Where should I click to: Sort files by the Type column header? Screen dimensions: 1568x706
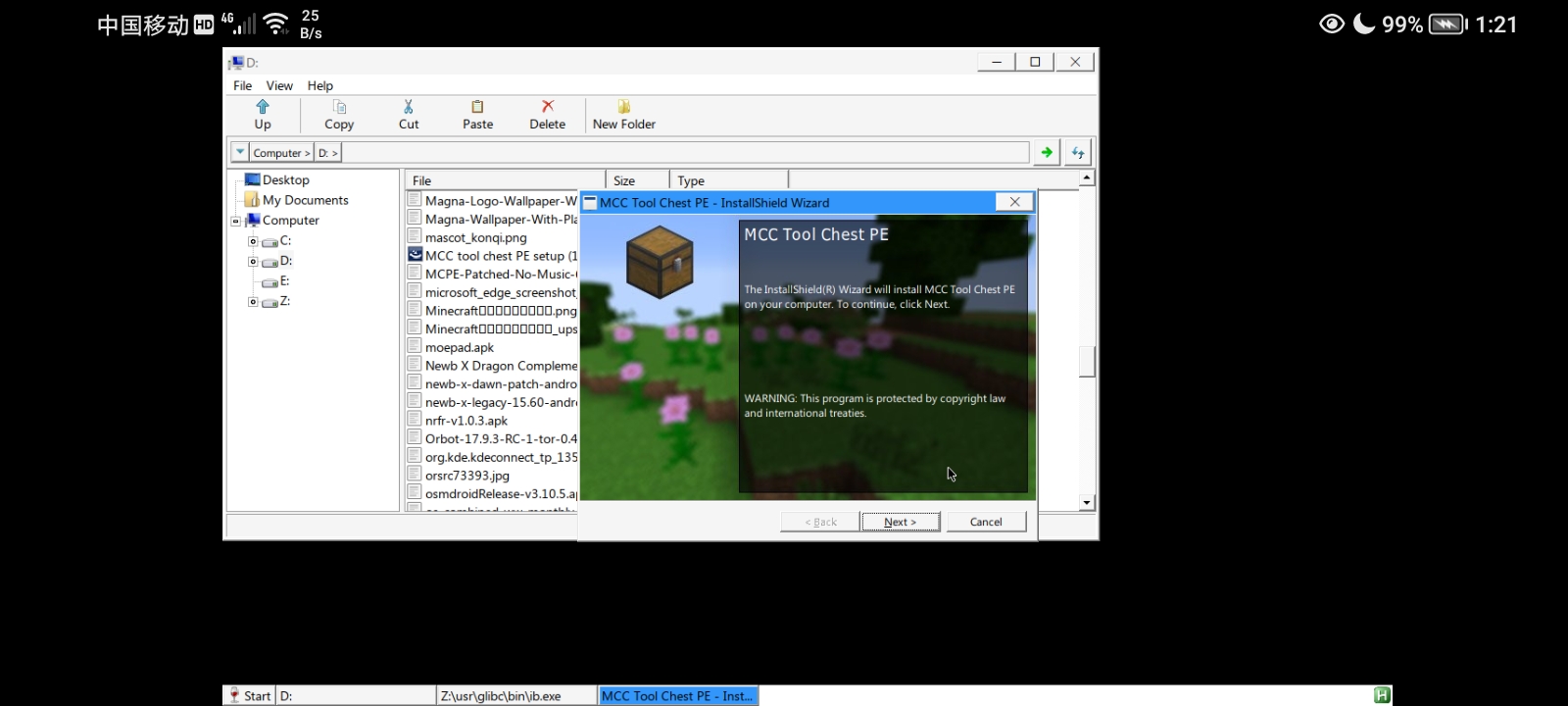point(729,180)
